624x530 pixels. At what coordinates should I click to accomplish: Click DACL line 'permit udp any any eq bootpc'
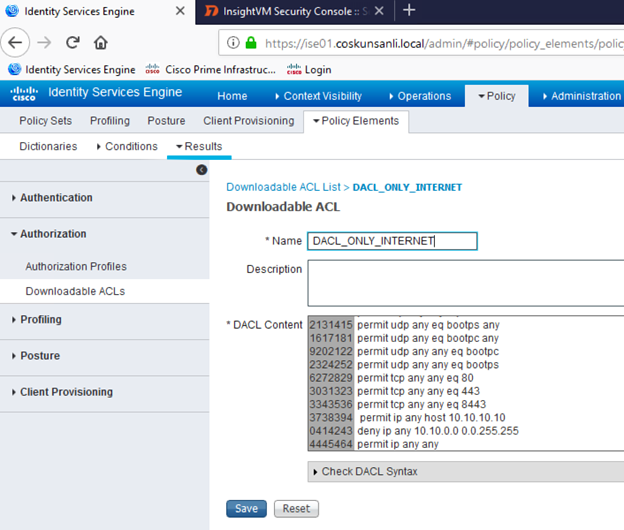click(x=428, y=351)
